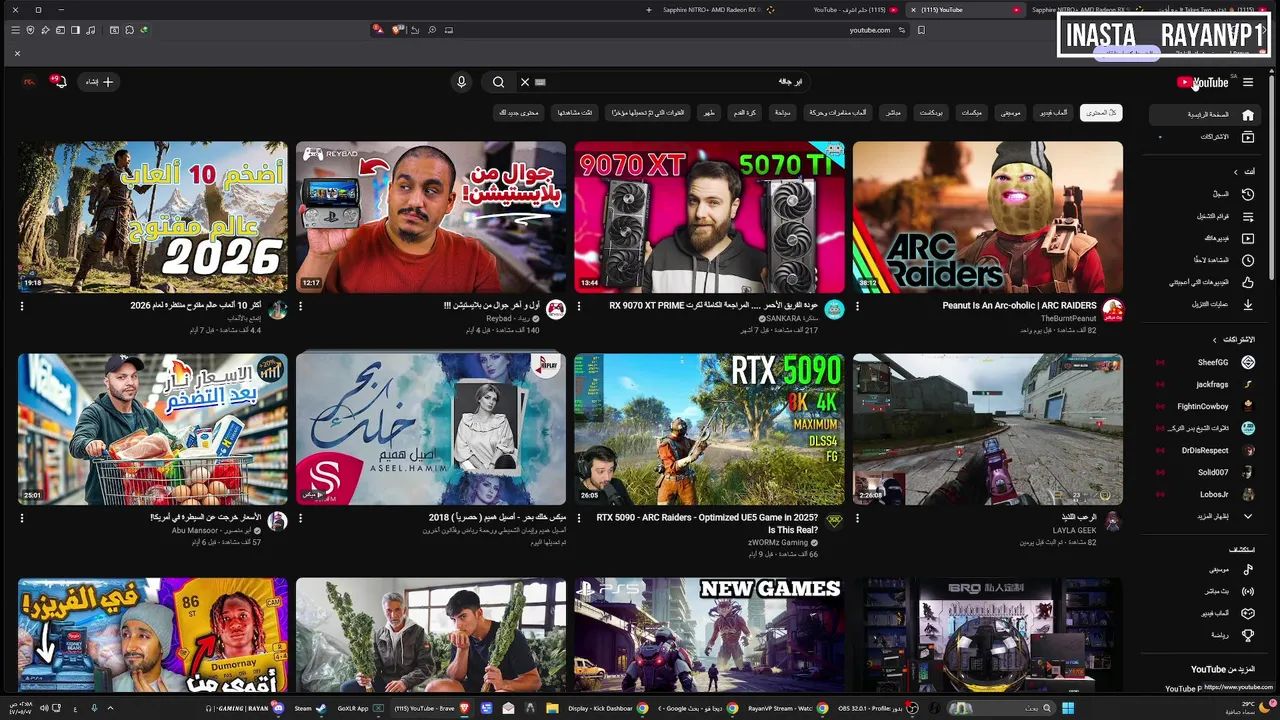
Task: Select the Video games (ألعاب فيديو) chip
Action: [x=1051, y=113]
